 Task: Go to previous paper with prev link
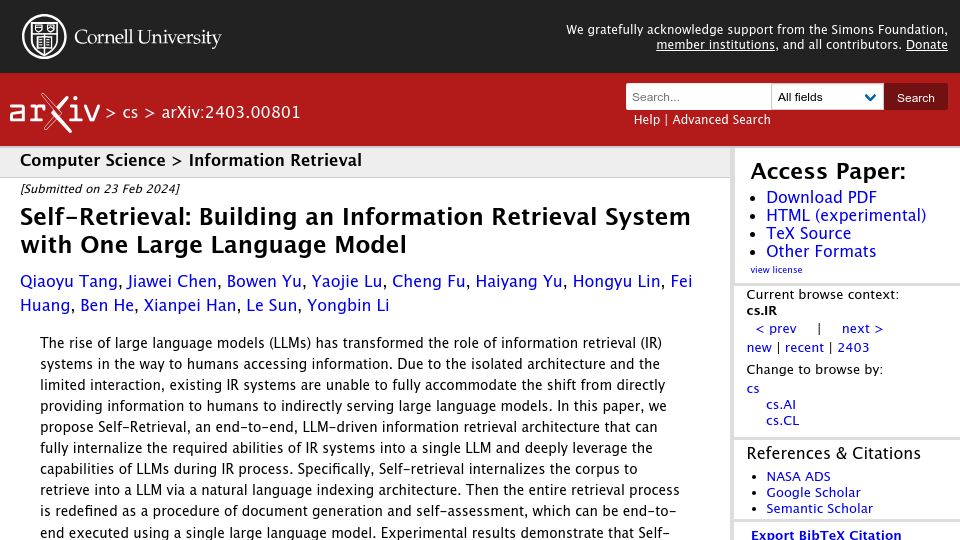(x=776, y=329)
